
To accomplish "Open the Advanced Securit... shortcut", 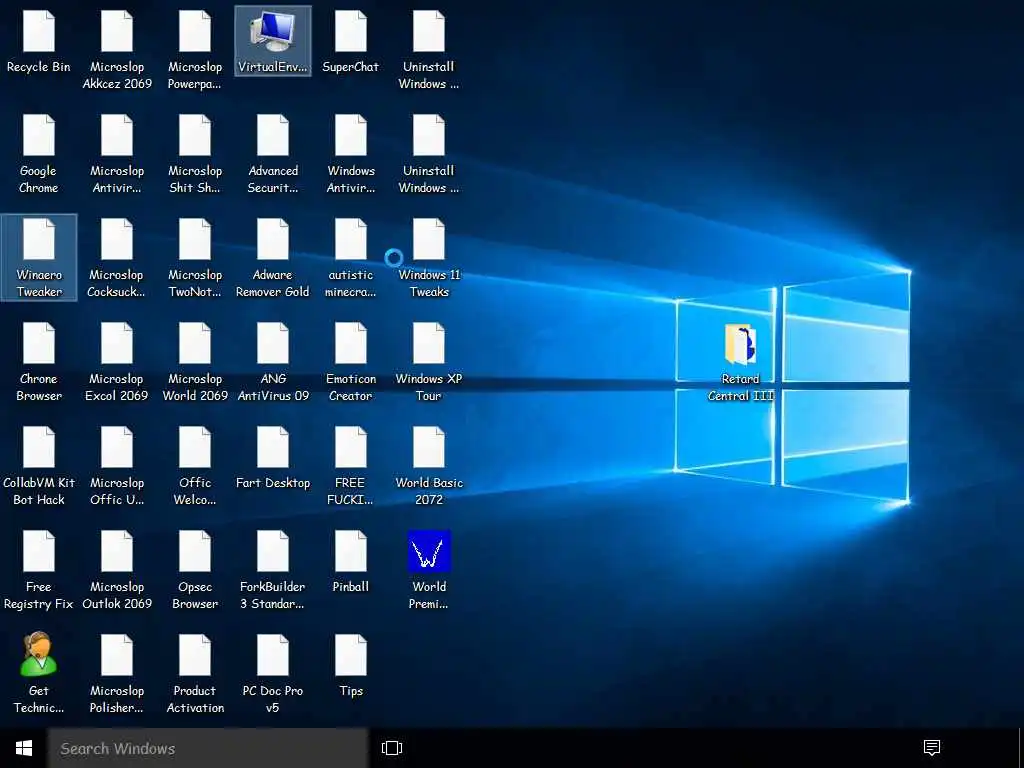I will coord(273,153).
